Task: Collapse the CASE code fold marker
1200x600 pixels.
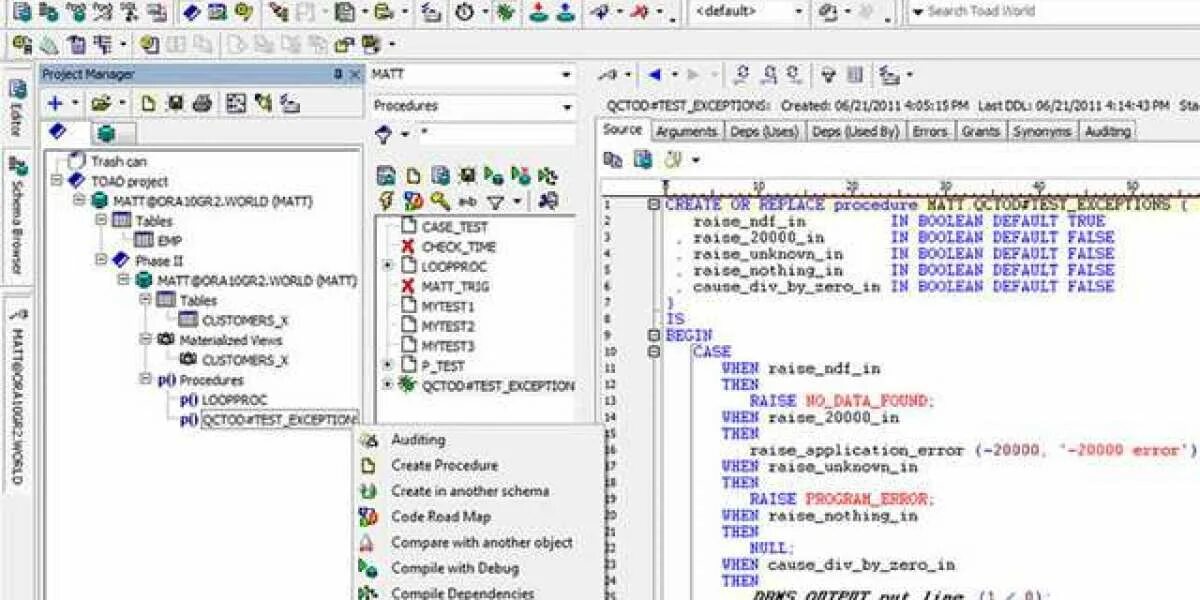Action: tap(653, 352)
